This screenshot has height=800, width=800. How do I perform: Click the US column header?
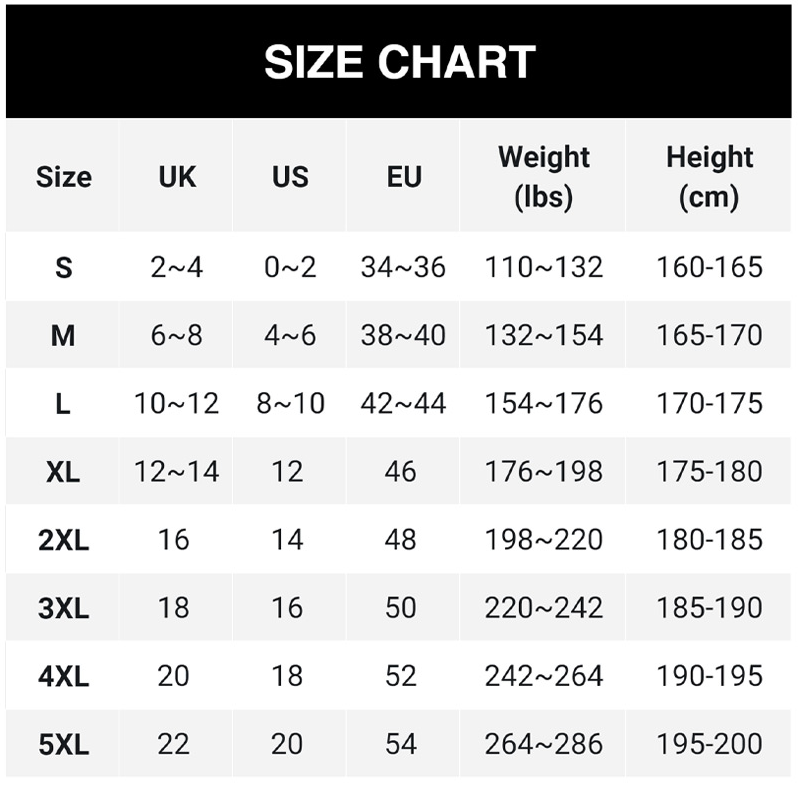coord(290,177)
